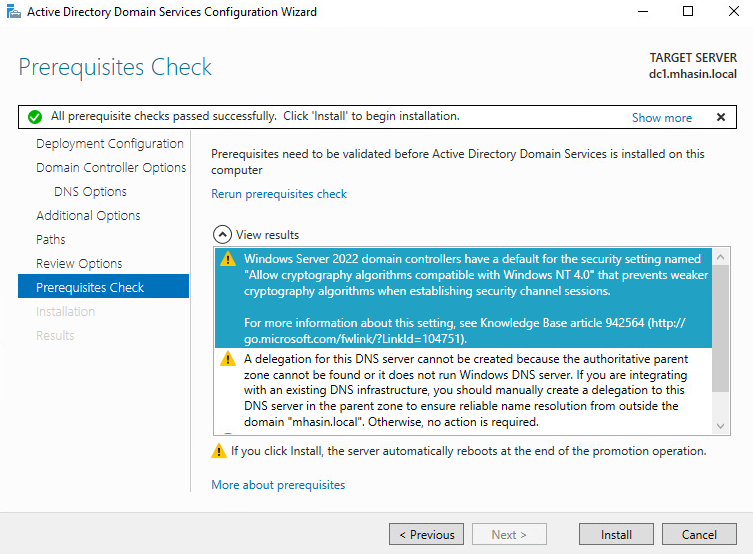This screenshot has width=753, height=554.
Task: Click the wizard app icon in title bar
Action: (x=14, y=11)
